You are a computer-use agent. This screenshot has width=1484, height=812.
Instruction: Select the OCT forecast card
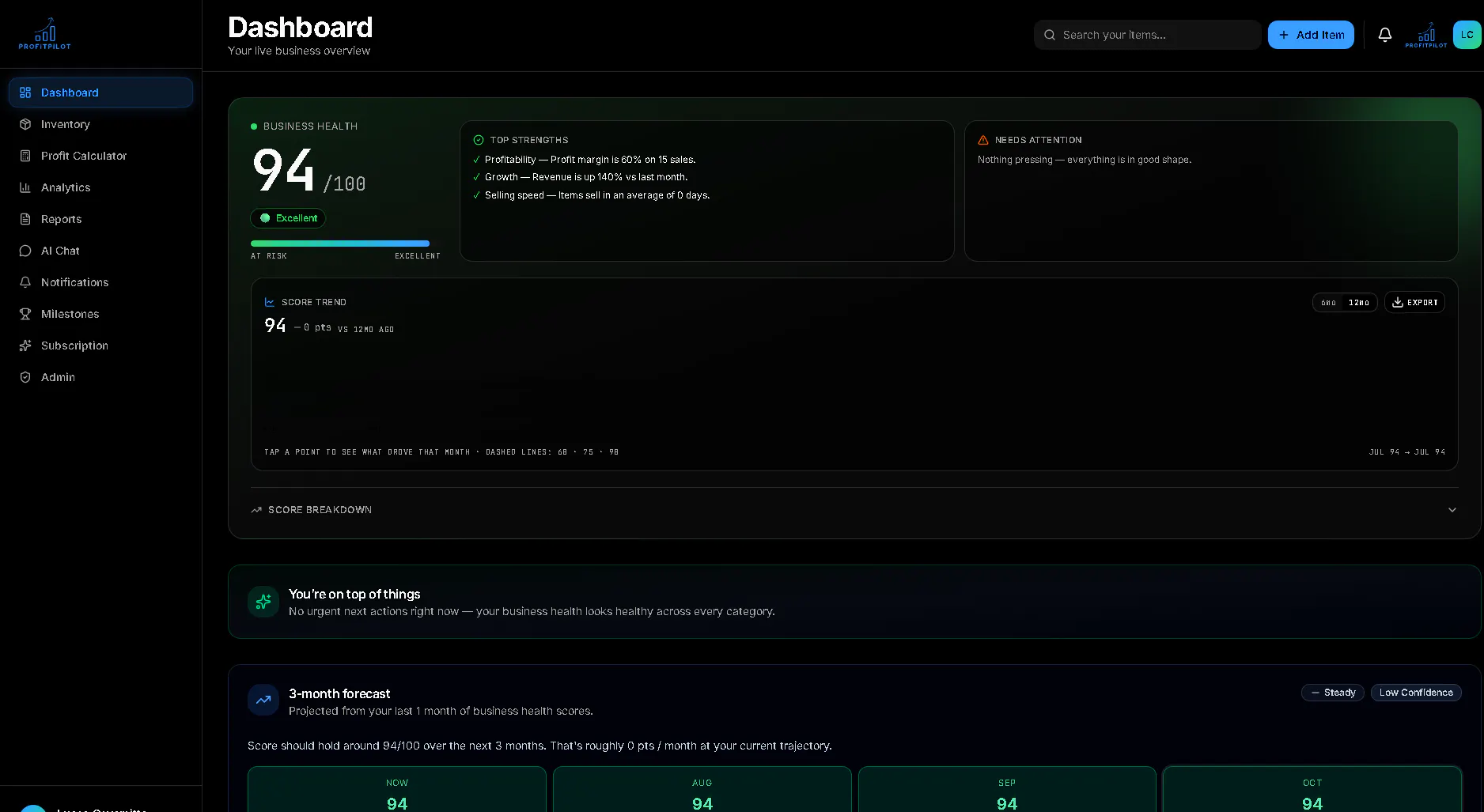coord(1312,789)
